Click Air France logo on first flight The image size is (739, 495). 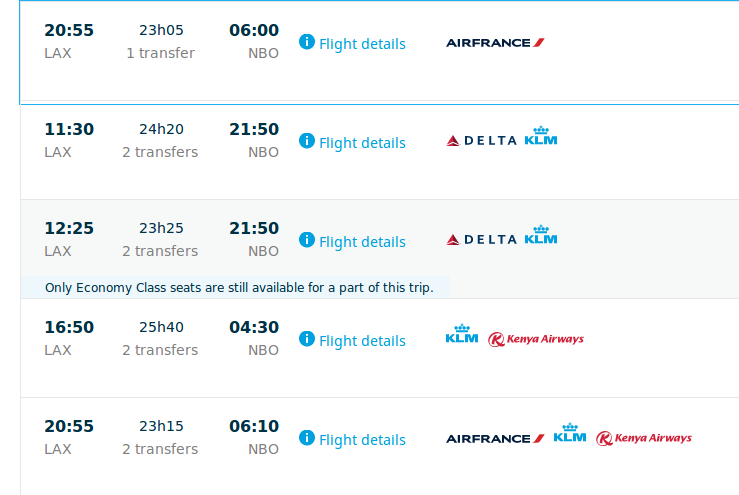pos(495,43)
